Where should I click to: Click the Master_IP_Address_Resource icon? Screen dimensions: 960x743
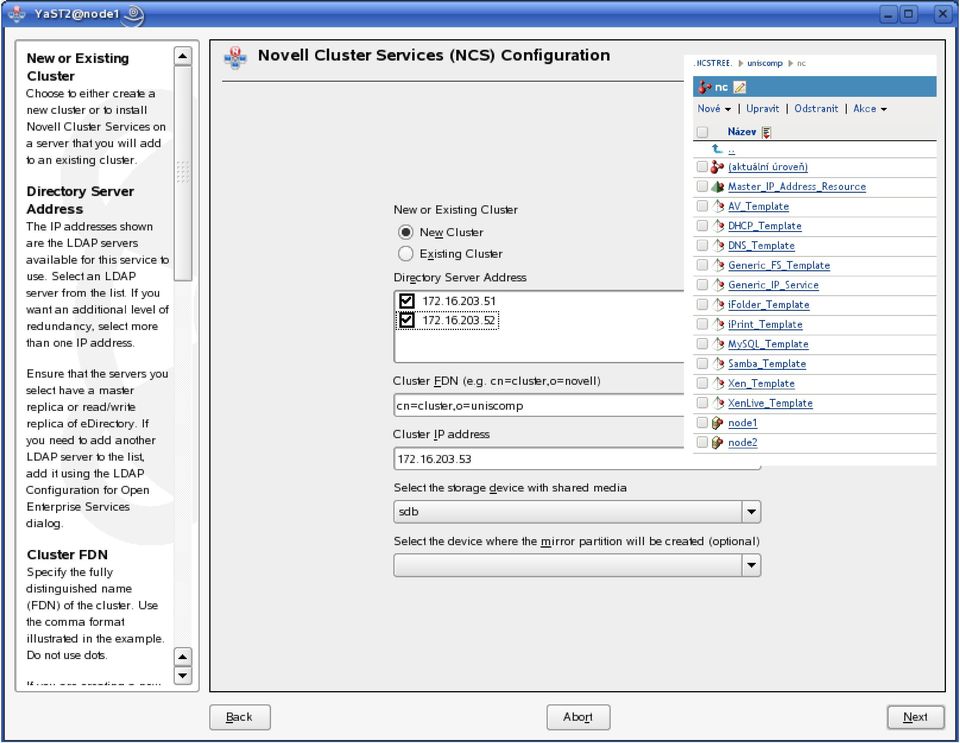point(717,187)
